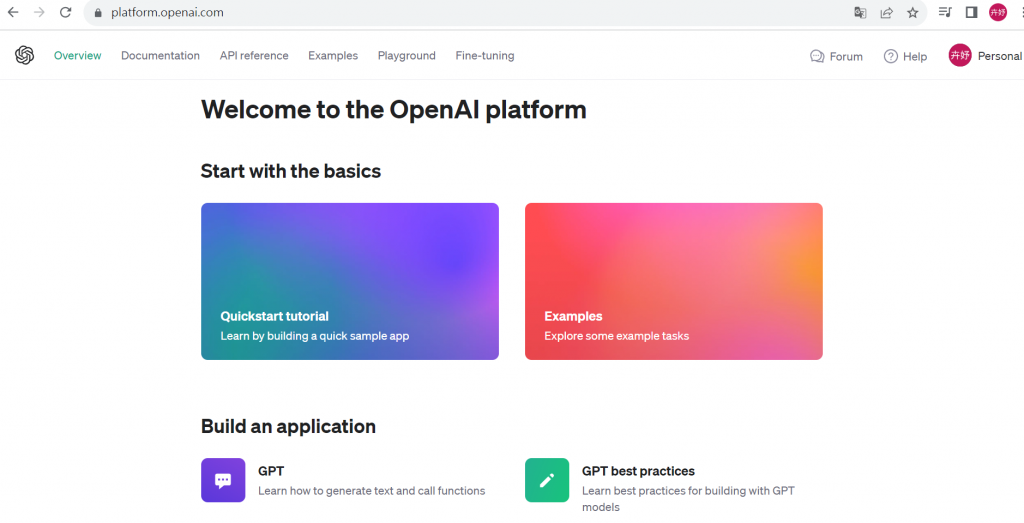Click the Help question mark icon
Screen dimensions: 1024x523
point(891,56)
